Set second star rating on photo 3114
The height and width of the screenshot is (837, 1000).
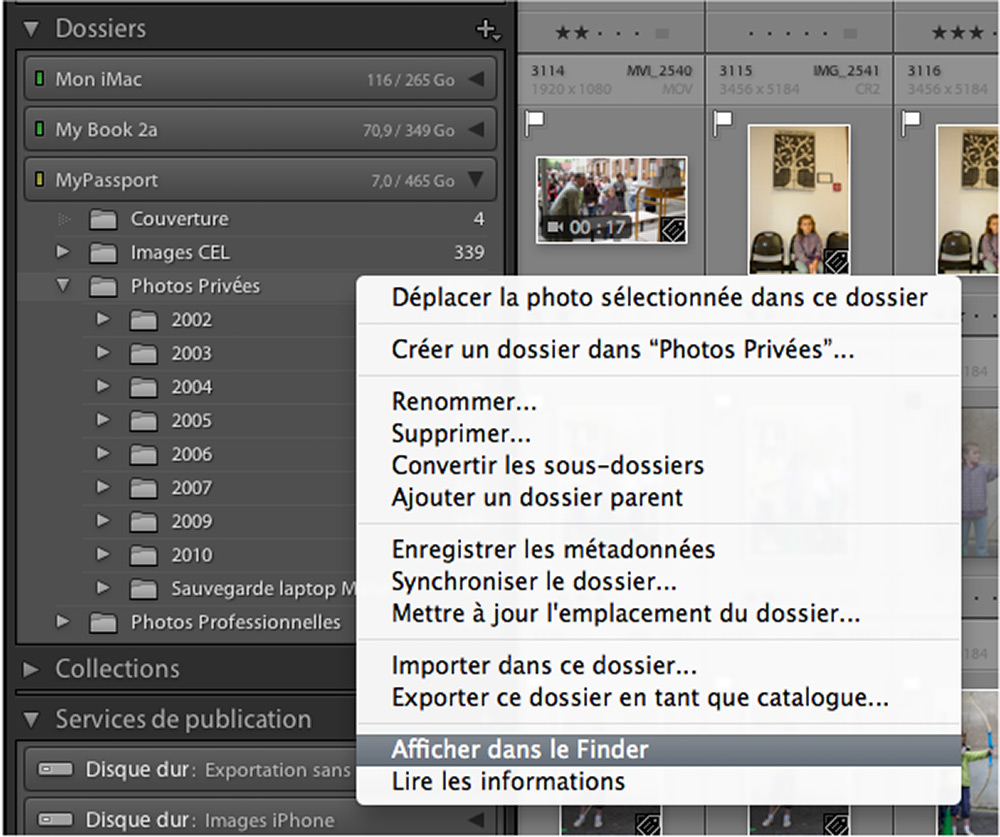pyautogui.click(x=579, y=33)
